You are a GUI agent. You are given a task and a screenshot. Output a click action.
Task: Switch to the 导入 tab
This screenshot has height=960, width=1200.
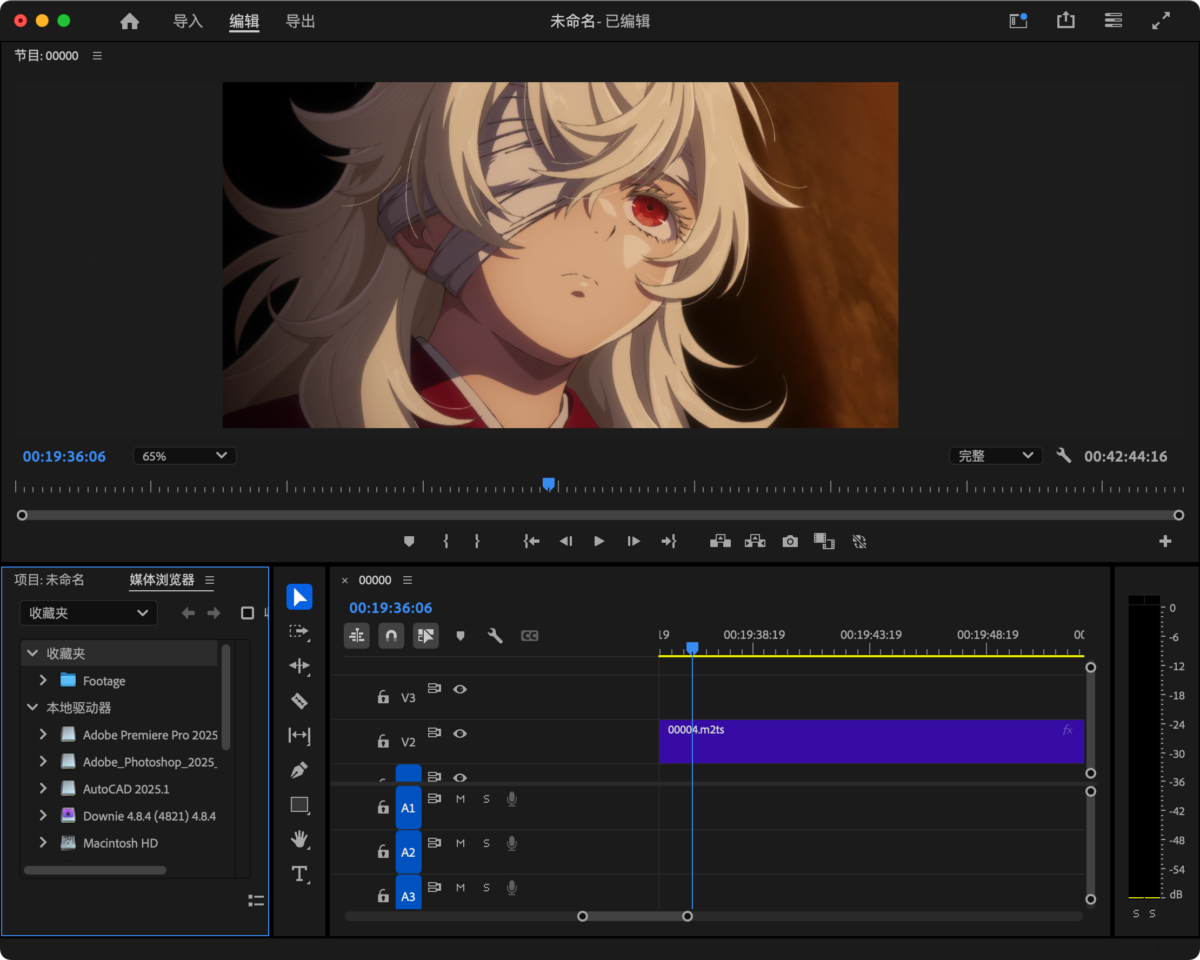pos(188,21)
